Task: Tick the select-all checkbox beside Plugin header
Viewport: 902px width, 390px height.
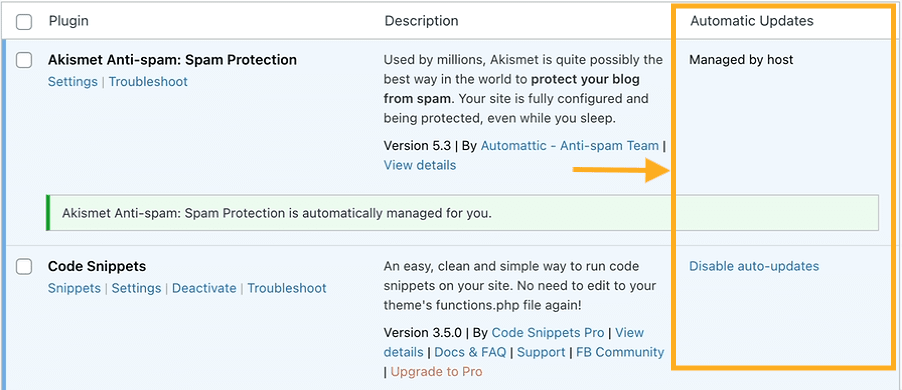Action: click(x=24, y=22)
